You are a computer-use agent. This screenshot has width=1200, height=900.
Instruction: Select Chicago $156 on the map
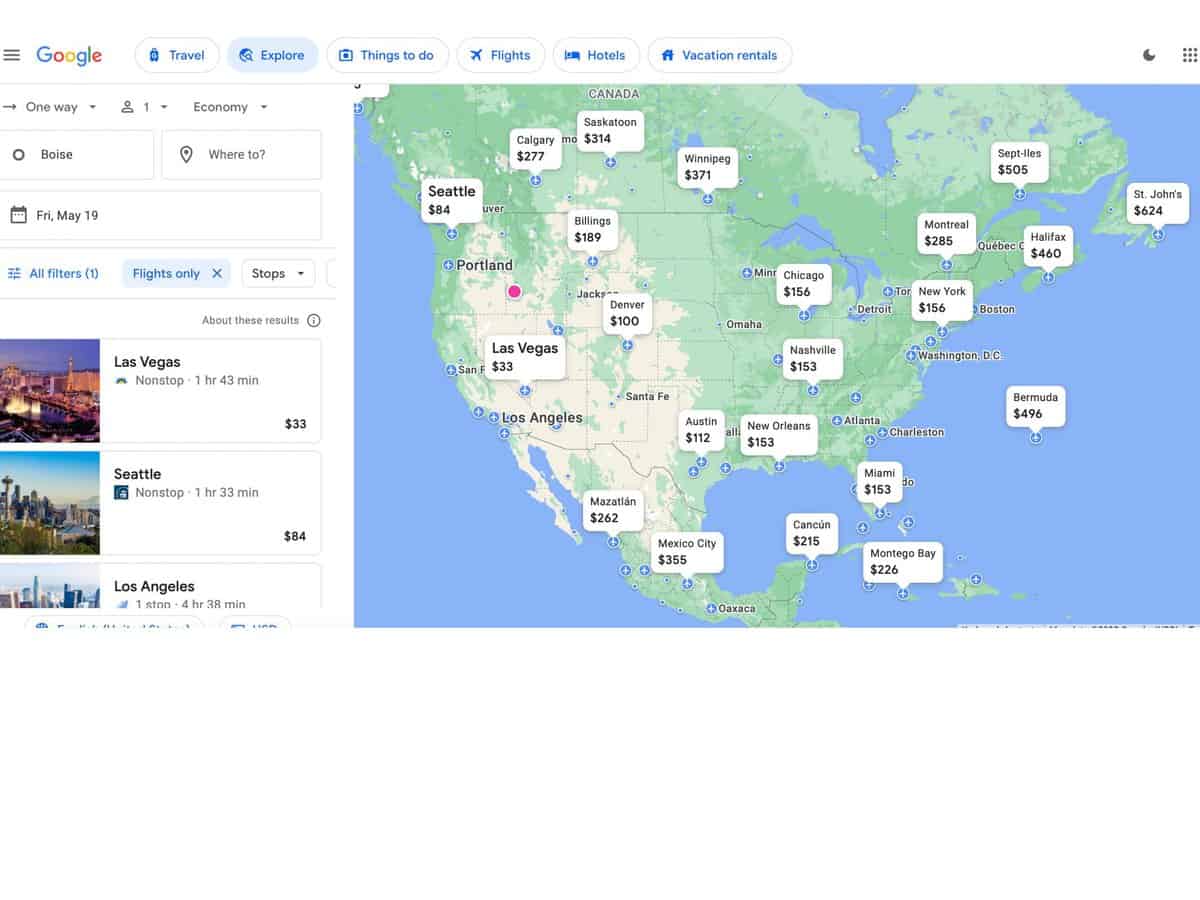[804, 283]
